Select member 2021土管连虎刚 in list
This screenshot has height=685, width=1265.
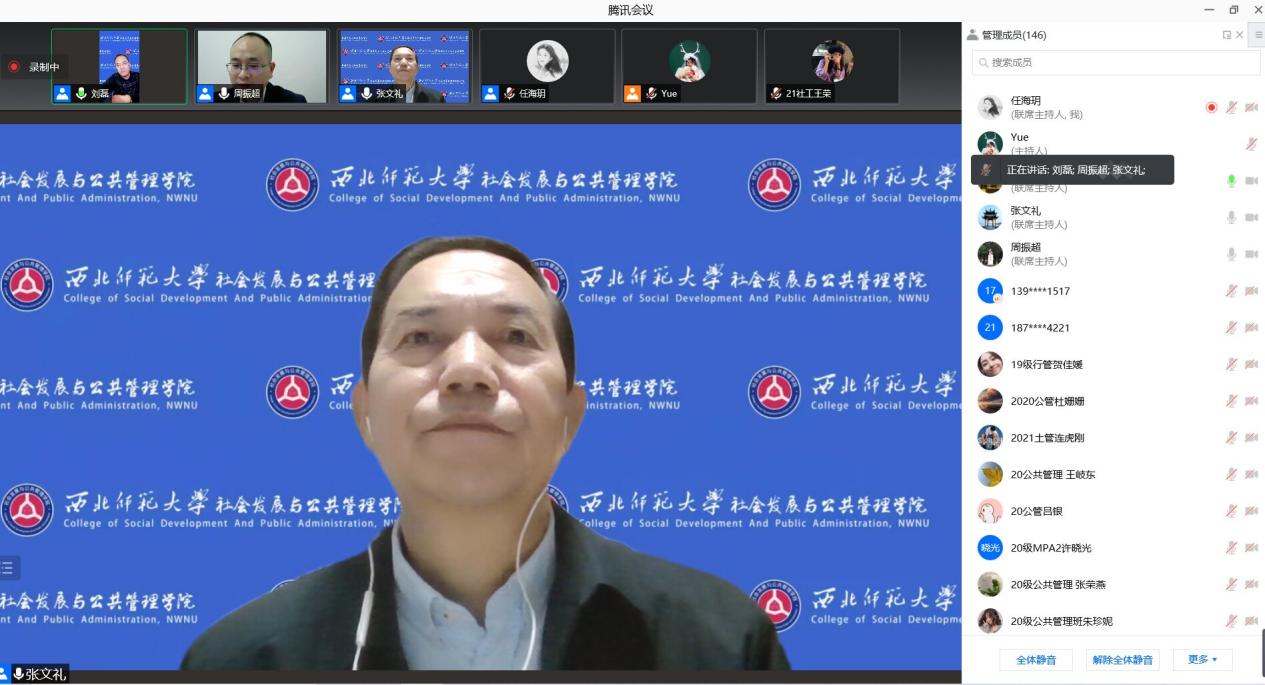pyautogui.click(x=1046, y=438)
